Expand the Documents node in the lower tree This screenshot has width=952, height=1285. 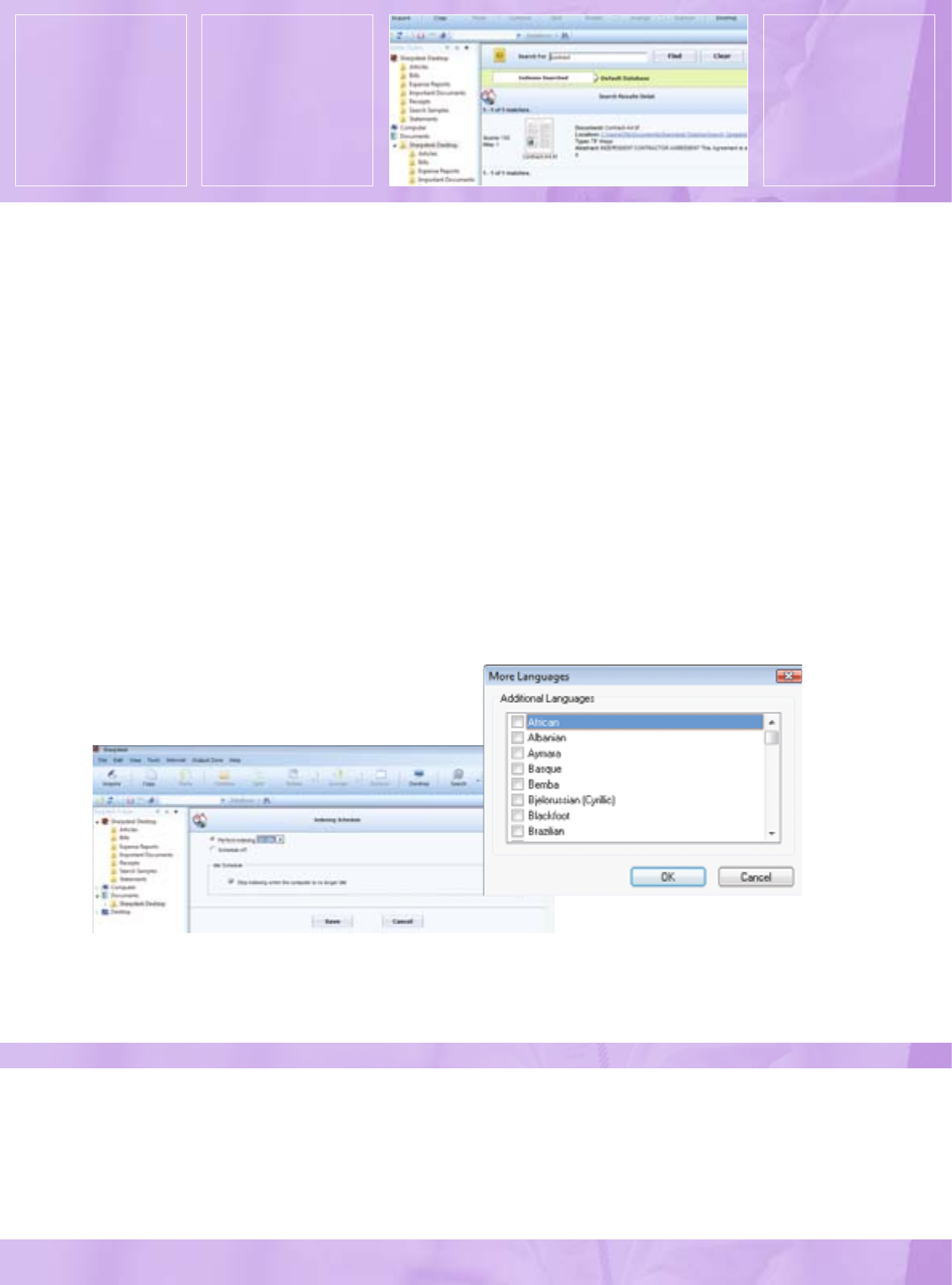point(98,896)
